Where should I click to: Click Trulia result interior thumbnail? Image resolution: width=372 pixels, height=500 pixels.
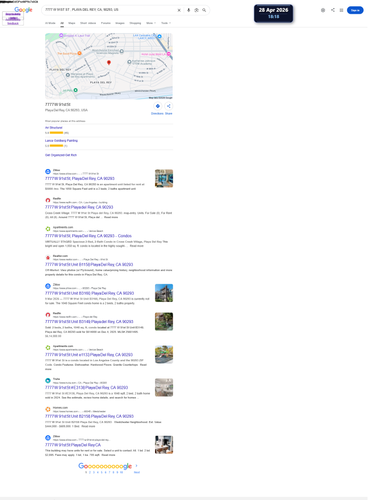pos(164,387)
